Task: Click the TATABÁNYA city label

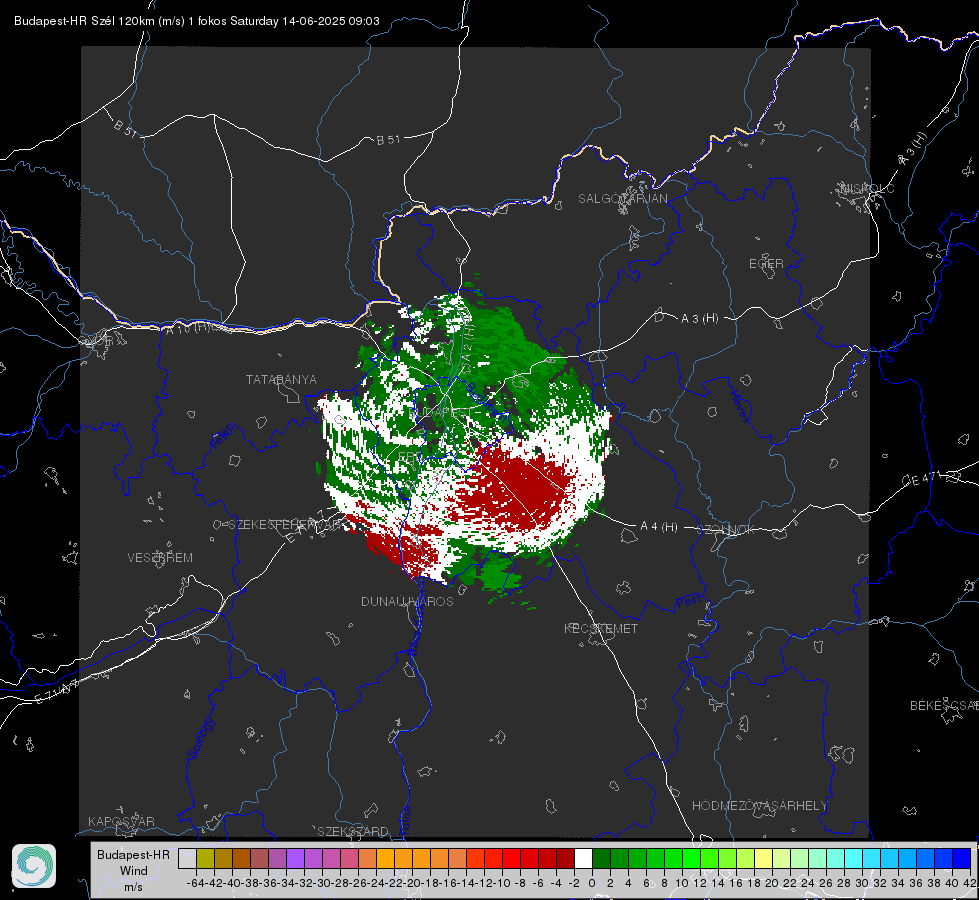Action: (x=281, y=379)
